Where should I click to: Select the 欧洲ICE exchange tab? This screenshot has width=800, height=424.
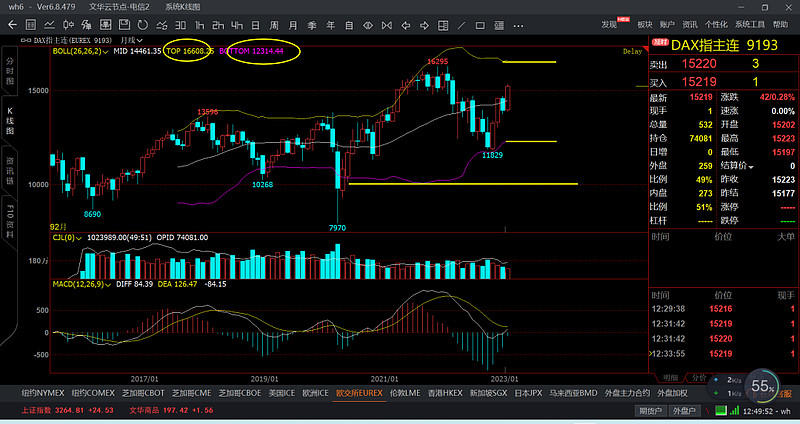coord(315,393)
